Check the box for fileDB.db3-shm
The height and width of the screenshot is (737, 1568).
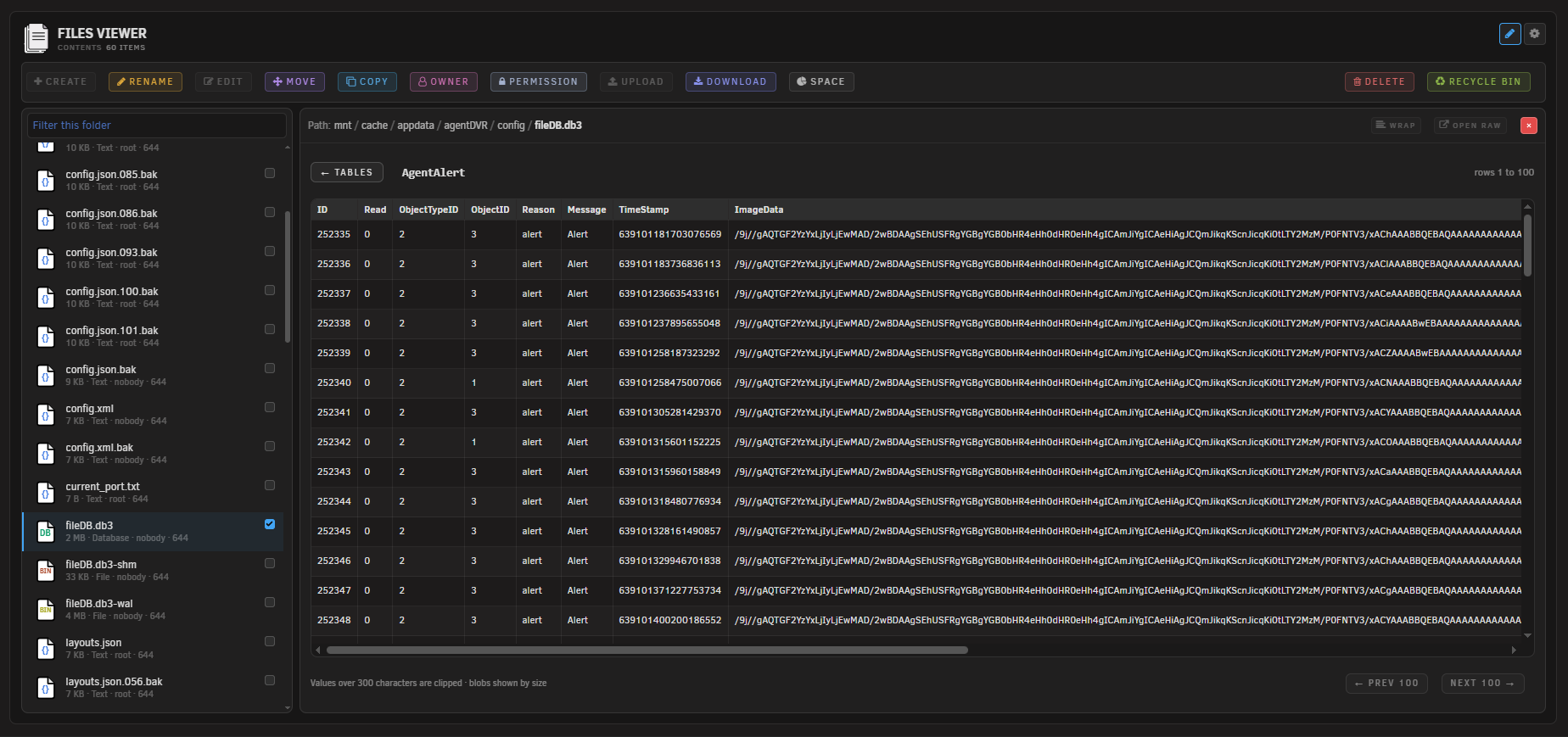270,563
